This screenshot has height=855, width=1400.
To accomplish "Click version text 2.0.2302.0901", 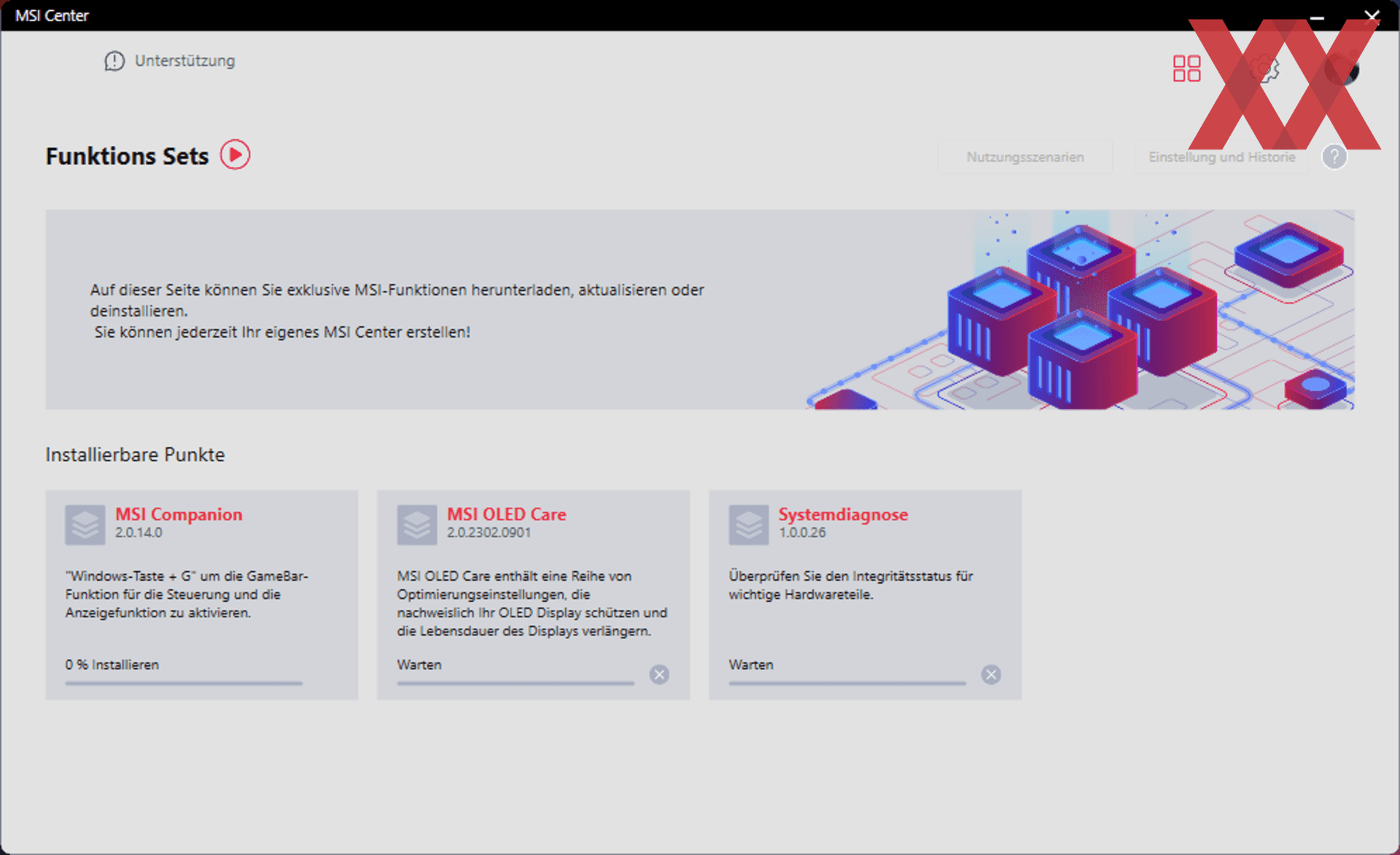I will (489, 533).
